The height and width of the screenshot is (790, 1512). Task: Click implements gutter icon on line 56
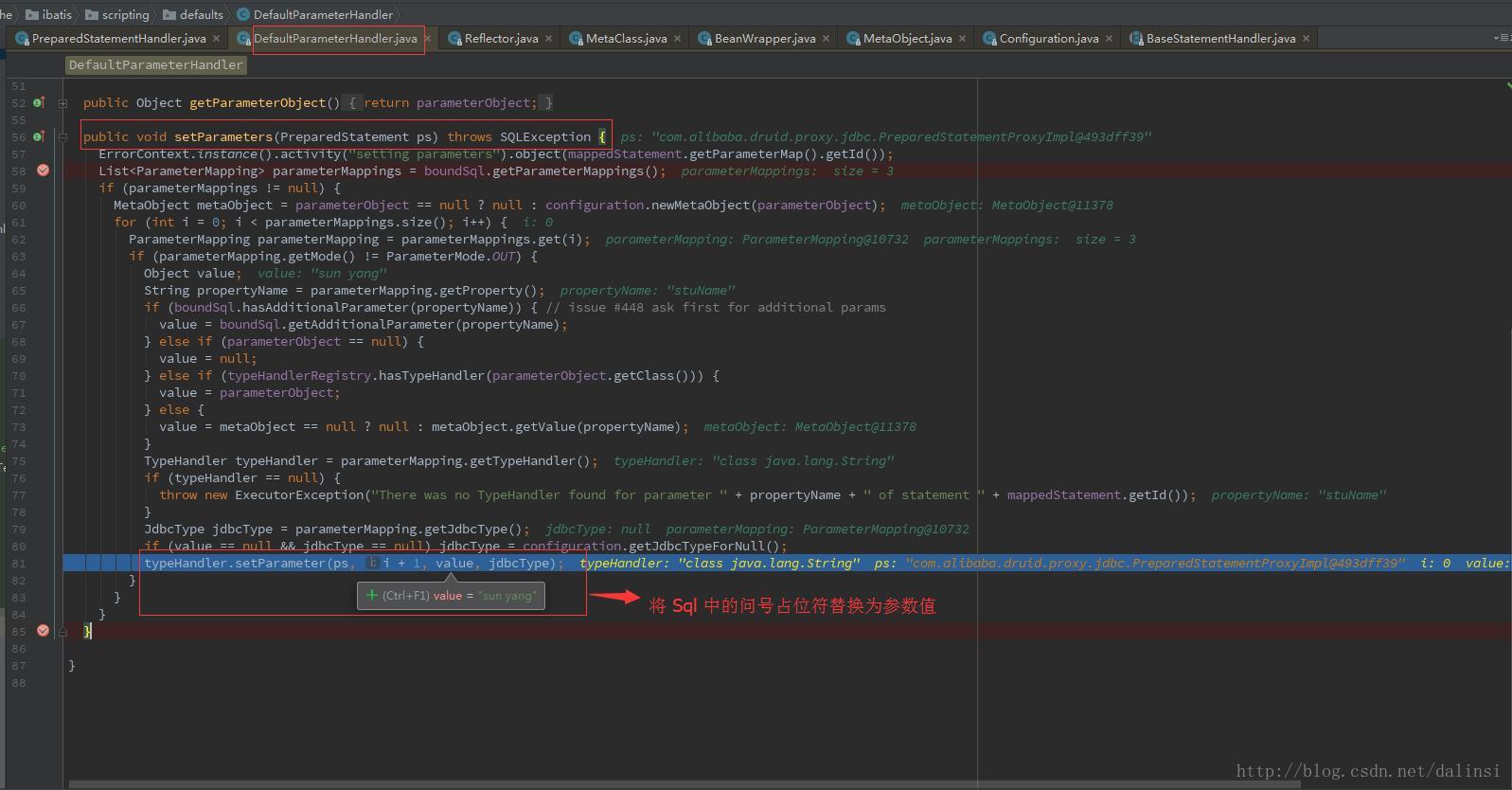[39, 136]
